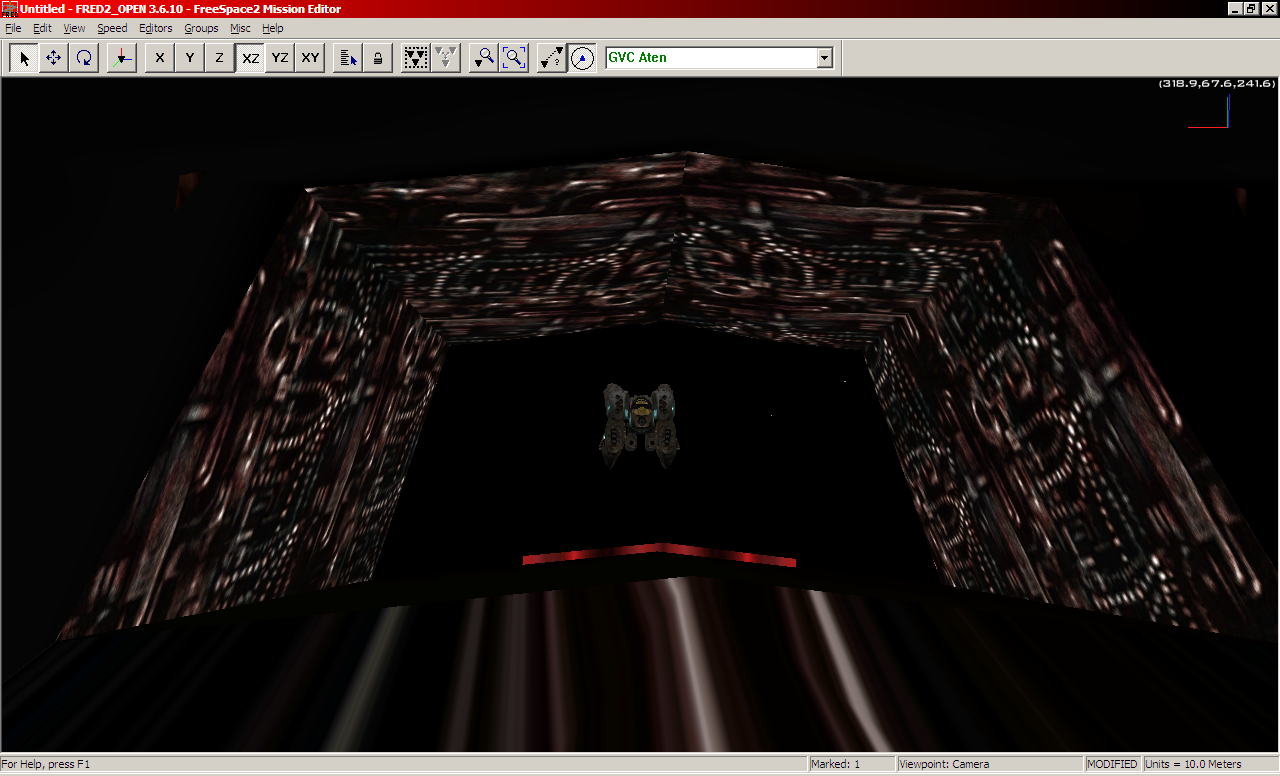Click the 'Viewpoint: Camera' status entry
This screenshot has width=1280, height=776.
click(990, 764)
